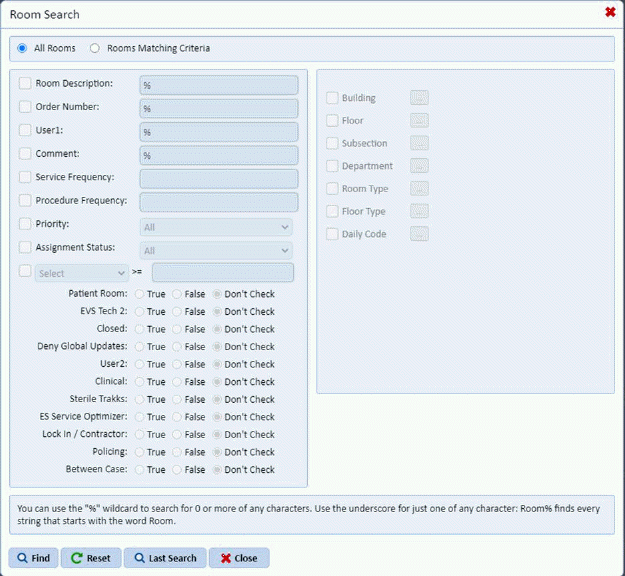Set Patient Room to True
Viewport: 625px width, 576px height.
140,294
